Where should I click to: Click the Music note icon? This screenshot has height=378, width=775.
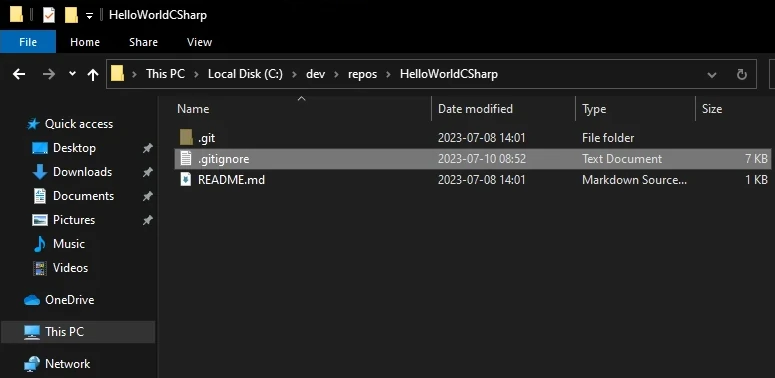click(40, 244)
